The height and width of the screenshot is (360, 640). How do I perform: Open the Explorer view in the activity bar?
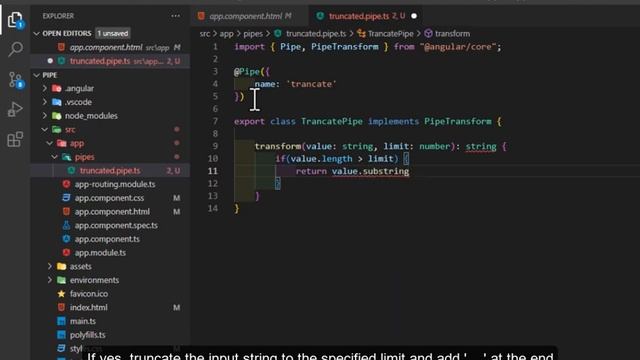click(15, 20)
